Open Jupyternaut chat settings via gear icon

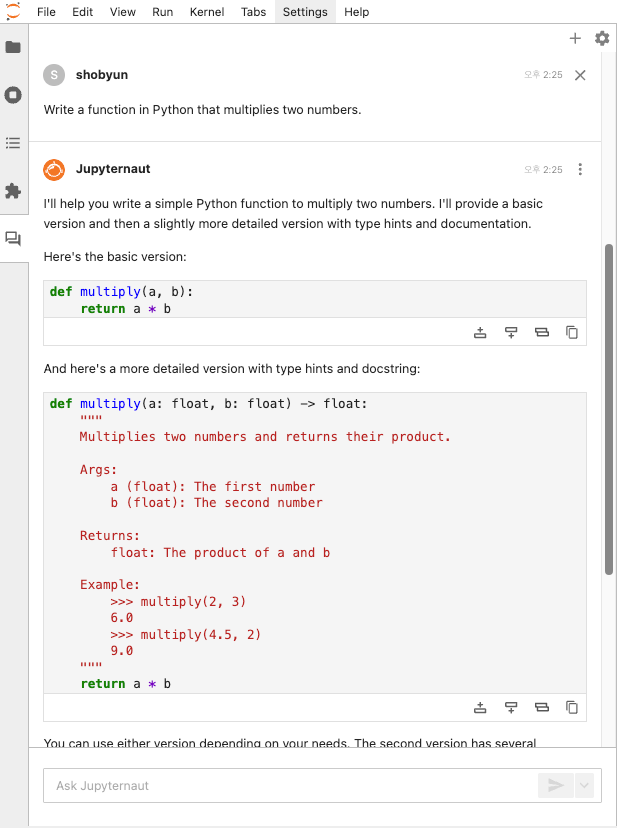[x=601, y=38]
